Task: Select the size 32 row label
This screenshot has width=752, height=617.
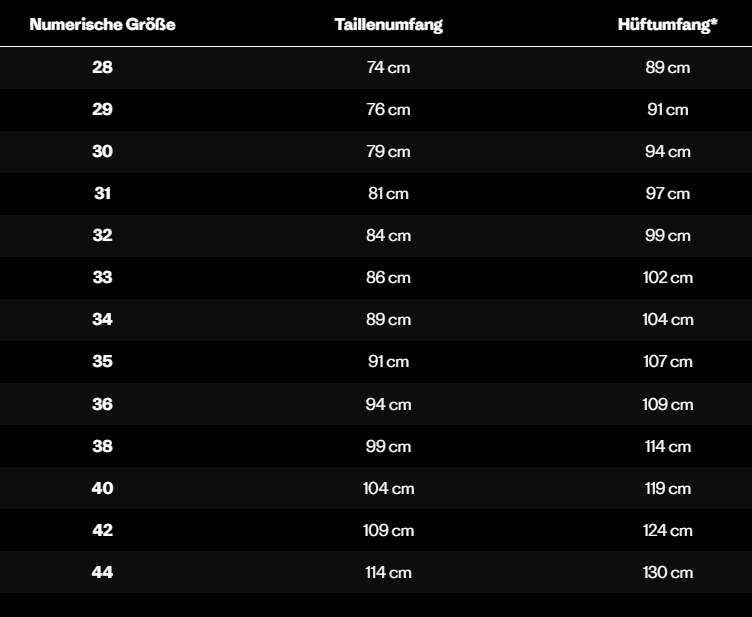Action: pos(103,236)
